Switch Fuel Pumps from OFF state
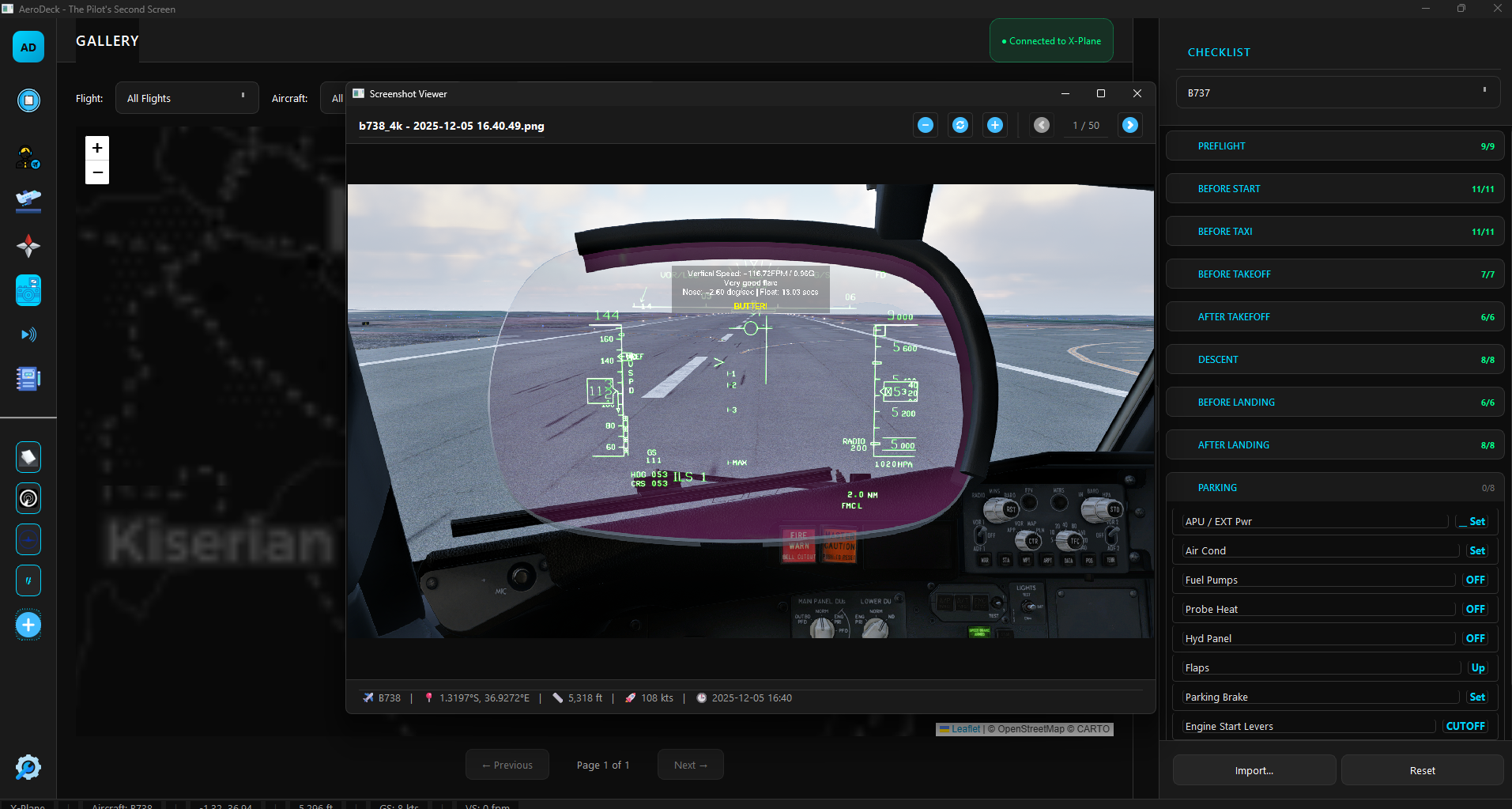This screenshot has width=1512, height=809. point(1475,580)
